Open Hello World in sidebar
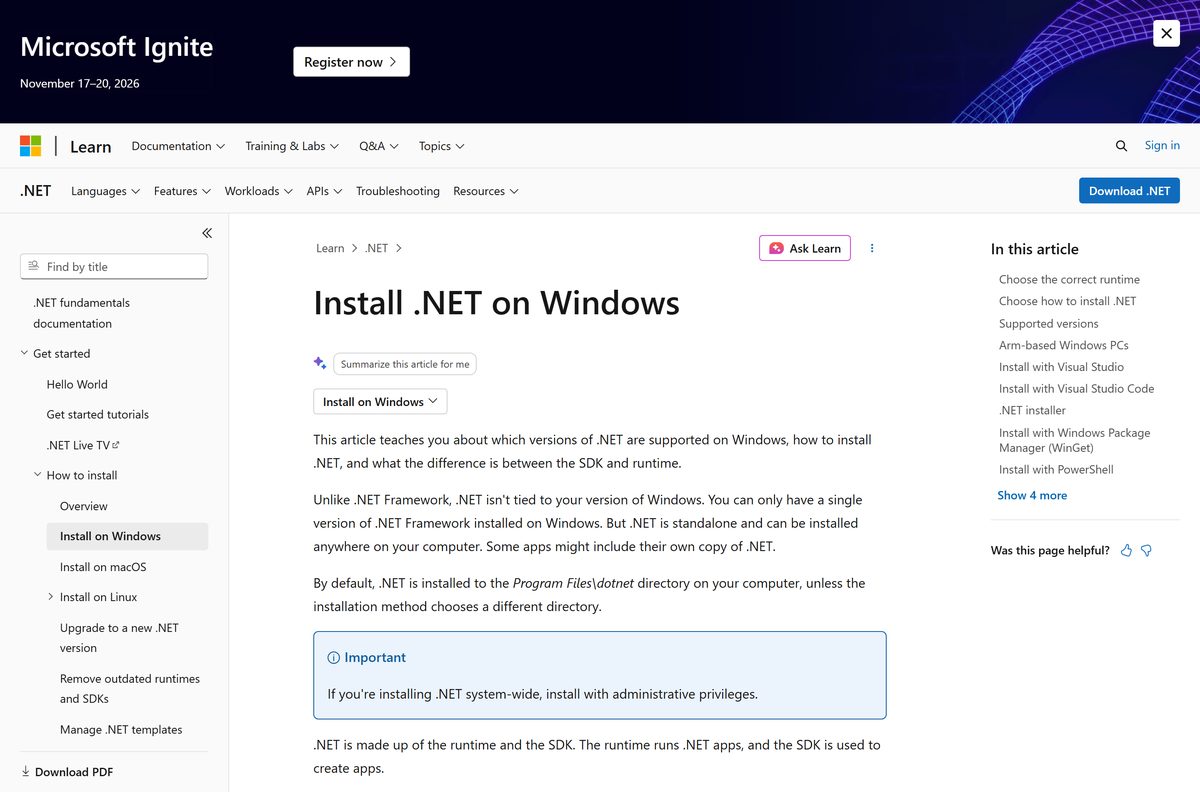 77,384
